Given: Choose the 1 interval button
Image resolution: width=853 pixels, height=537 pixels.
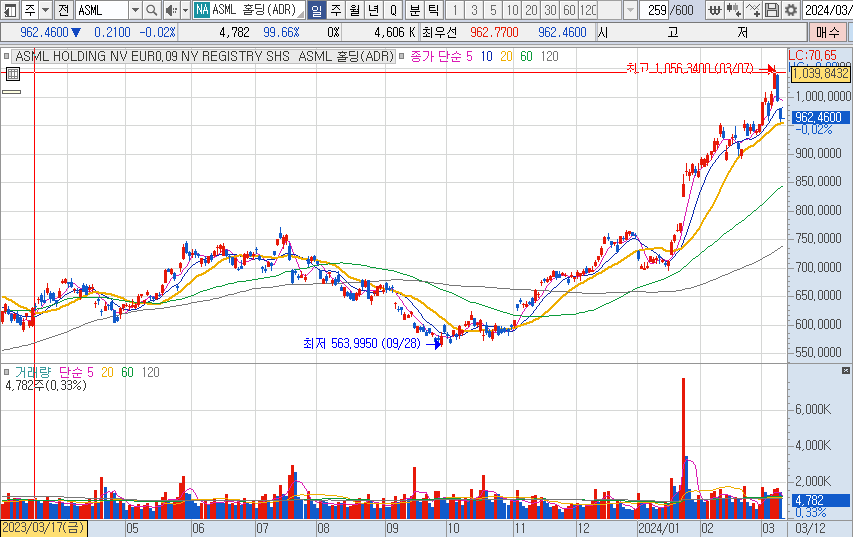Looking at the screenshot, I should [455, 10].
